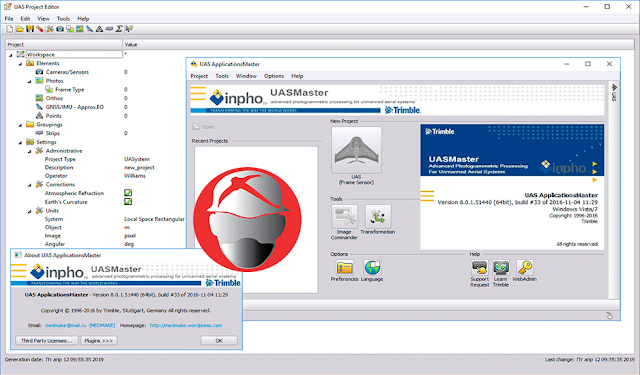
Task: Click the 'new_project' description value
Action: click(139, 168)
